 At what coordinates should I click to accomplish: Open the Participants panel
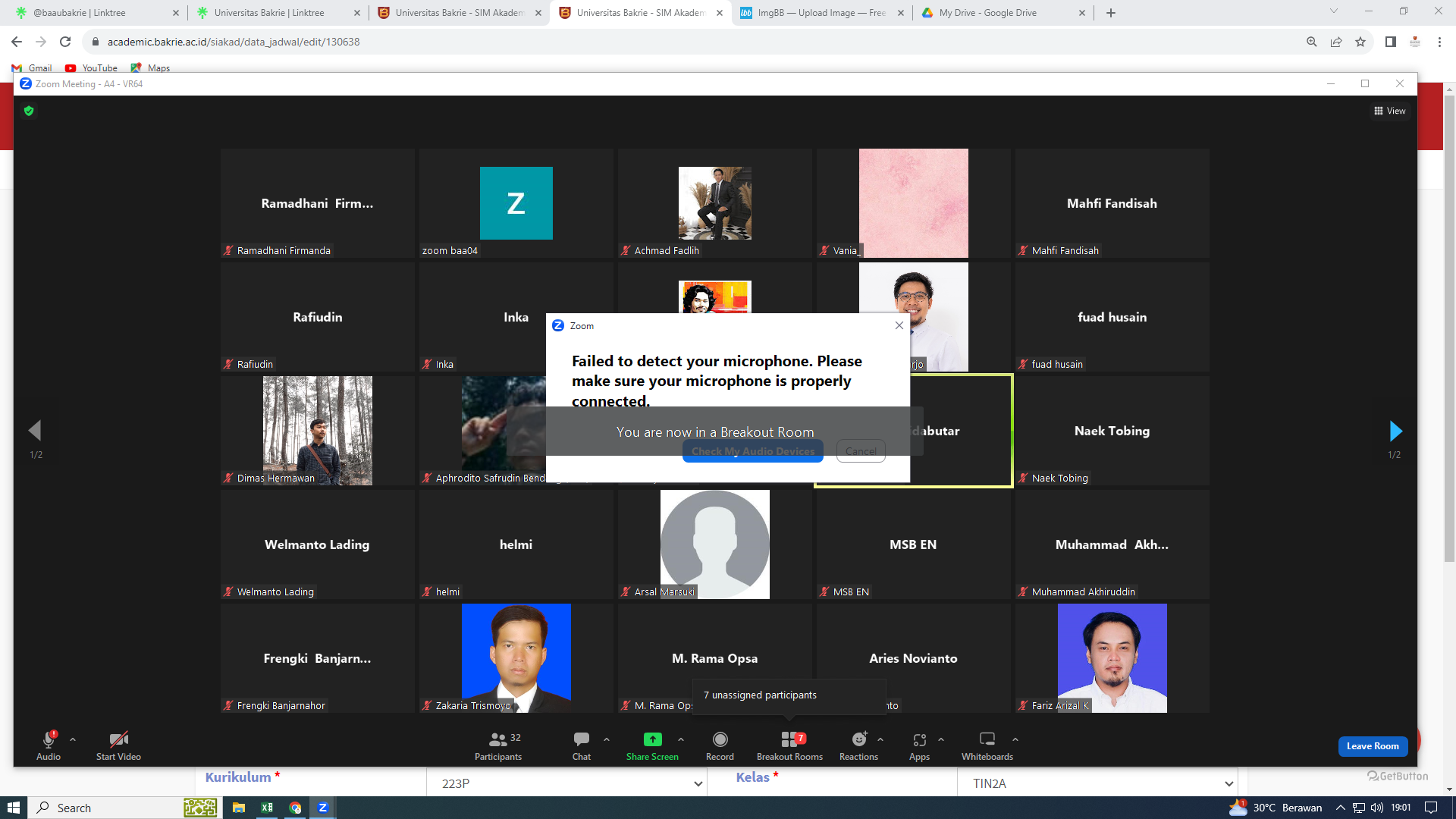[498, 745]
